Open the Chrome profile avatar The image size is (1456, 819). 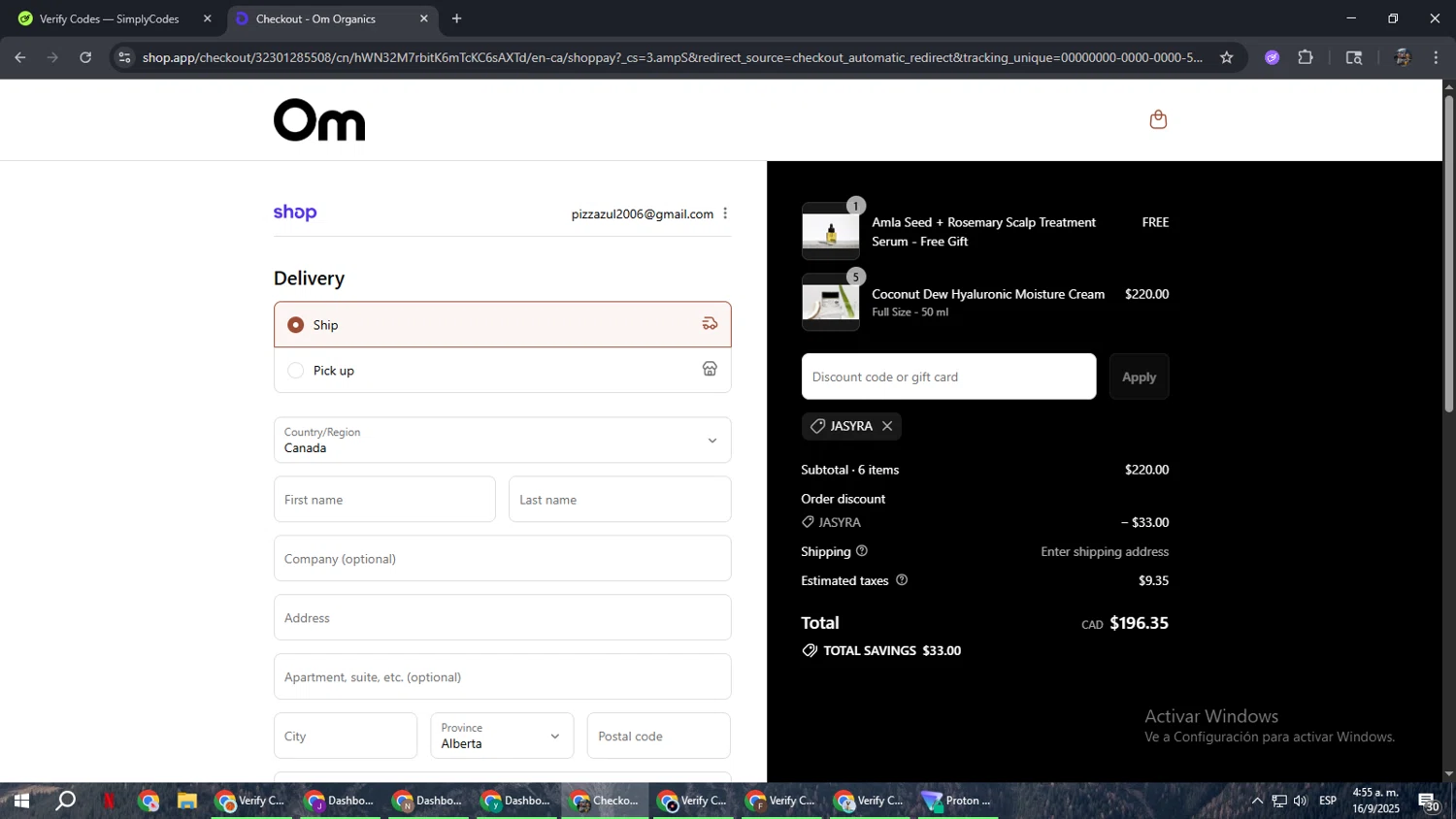(x=1402, y=57)
